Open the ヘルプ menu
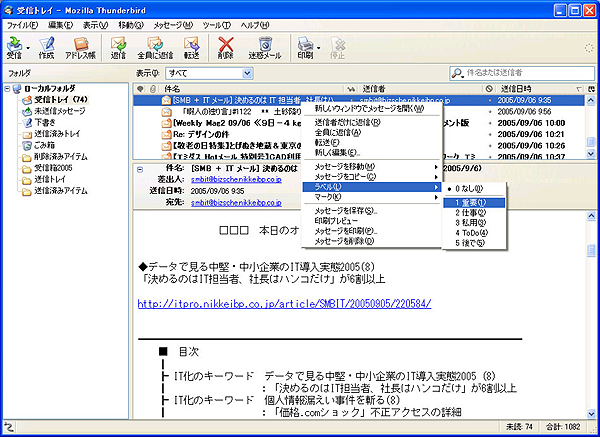Image resolution: width=600 pixels, height=437 pixels. 255,25
